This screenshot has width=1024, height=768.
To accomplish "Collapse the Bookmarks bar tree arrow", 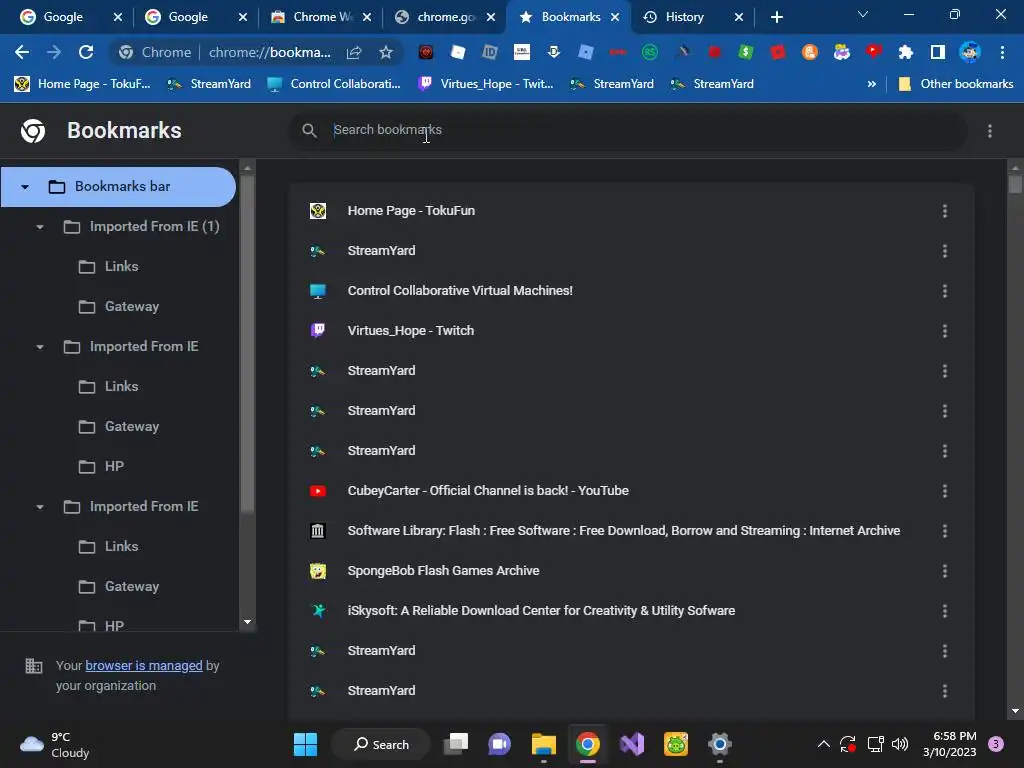I will tap(25, 187).
